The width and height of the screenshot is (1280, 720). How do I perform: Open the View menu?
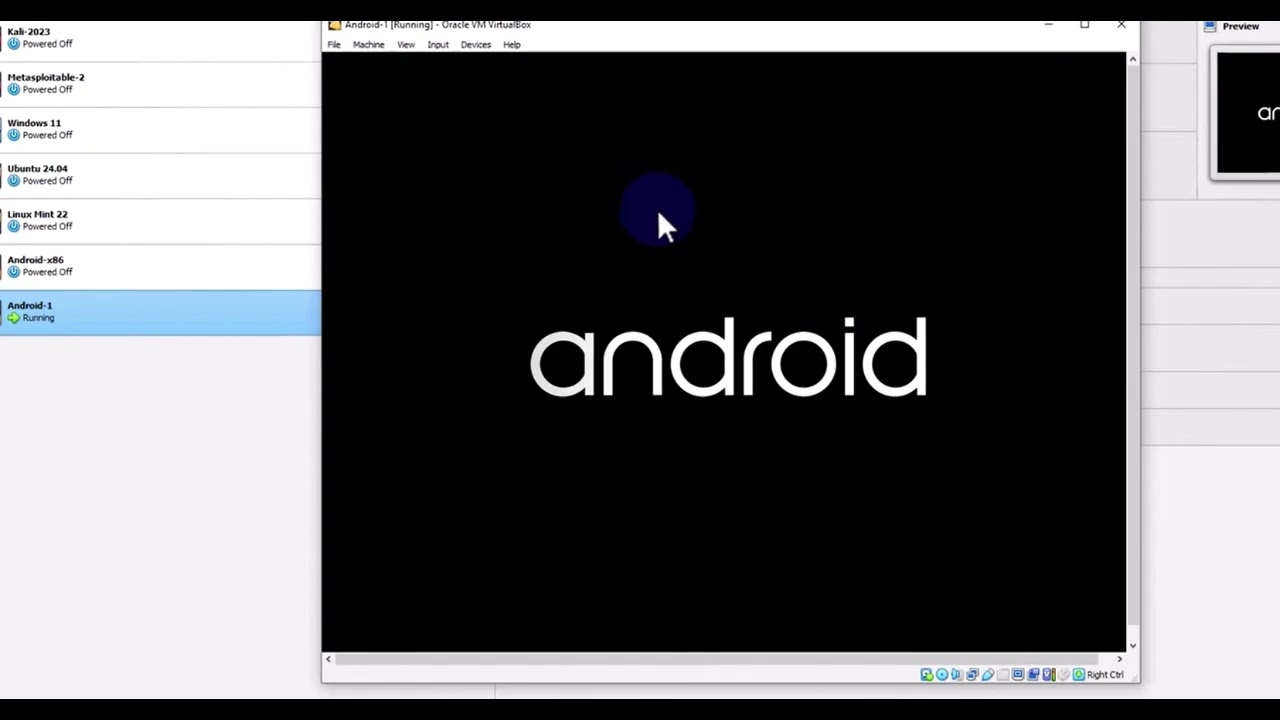tap(406, 45)
